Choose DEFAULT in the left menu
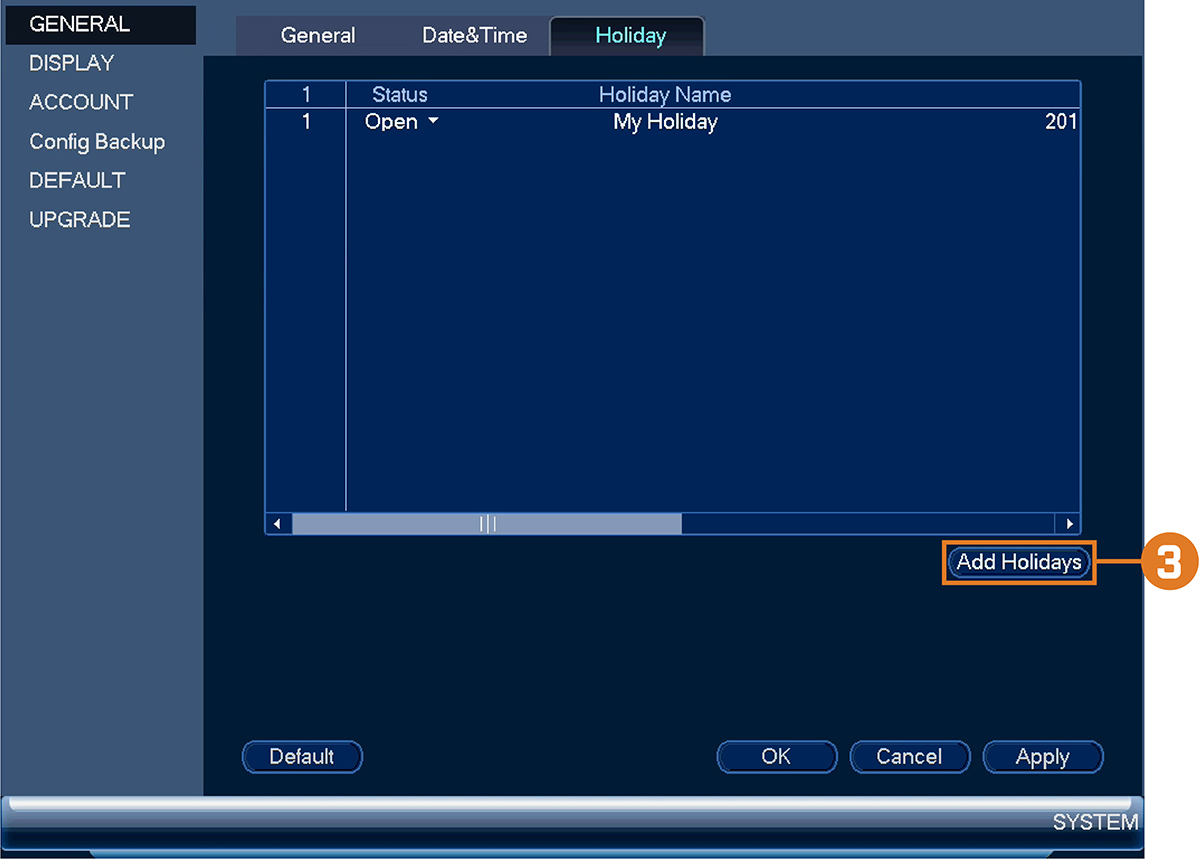Image resolution: width=1200 pixels, height=859 pixels. (x=77, y=180)
